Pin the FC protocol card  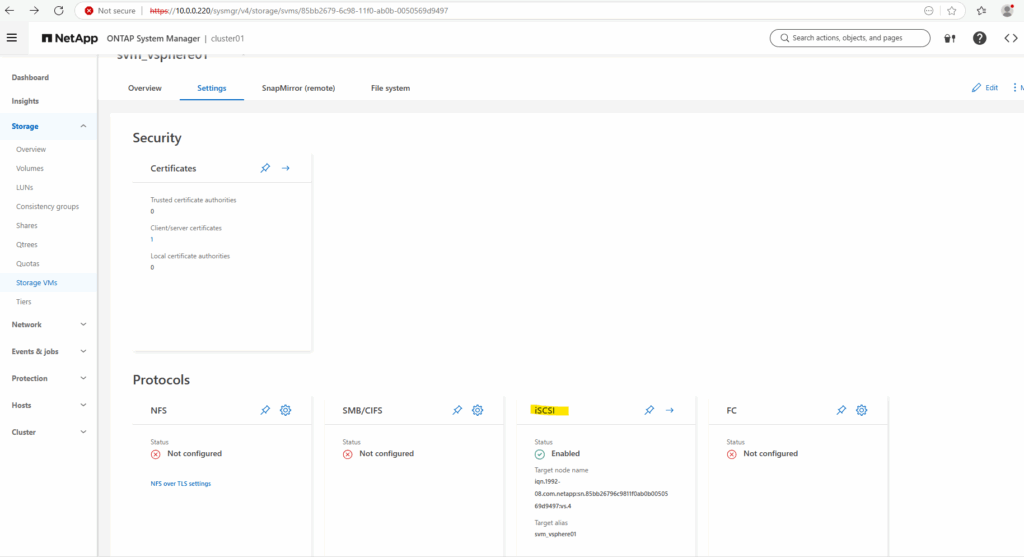[841, 410]
